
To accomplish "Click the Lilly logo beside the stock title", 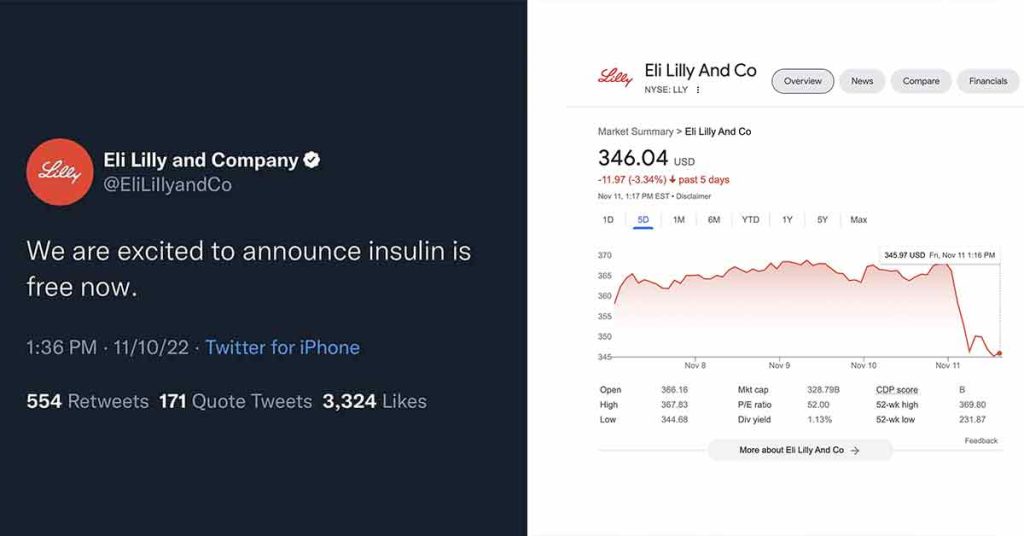I will (614, 77).
